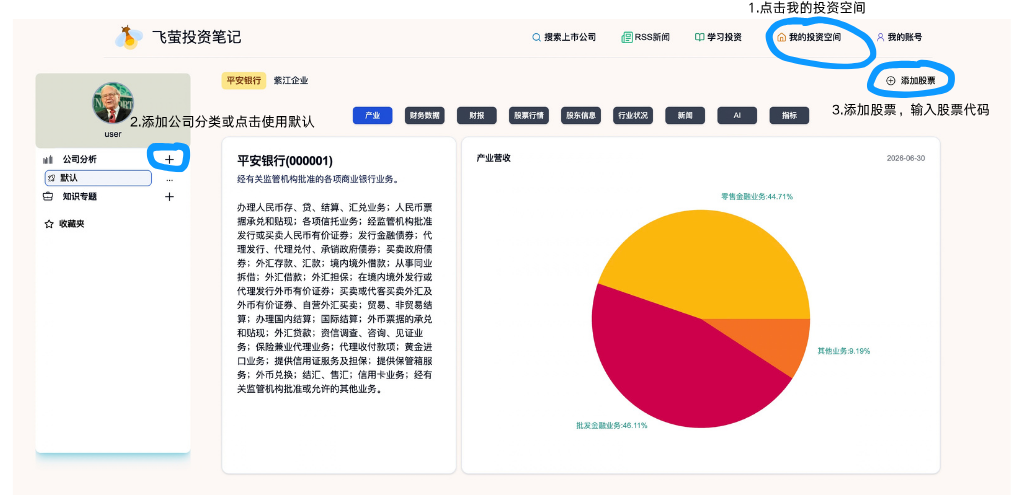1024x500 pixels.
Task: Go to 学习投资 section
Action: [x=718, y=37]
